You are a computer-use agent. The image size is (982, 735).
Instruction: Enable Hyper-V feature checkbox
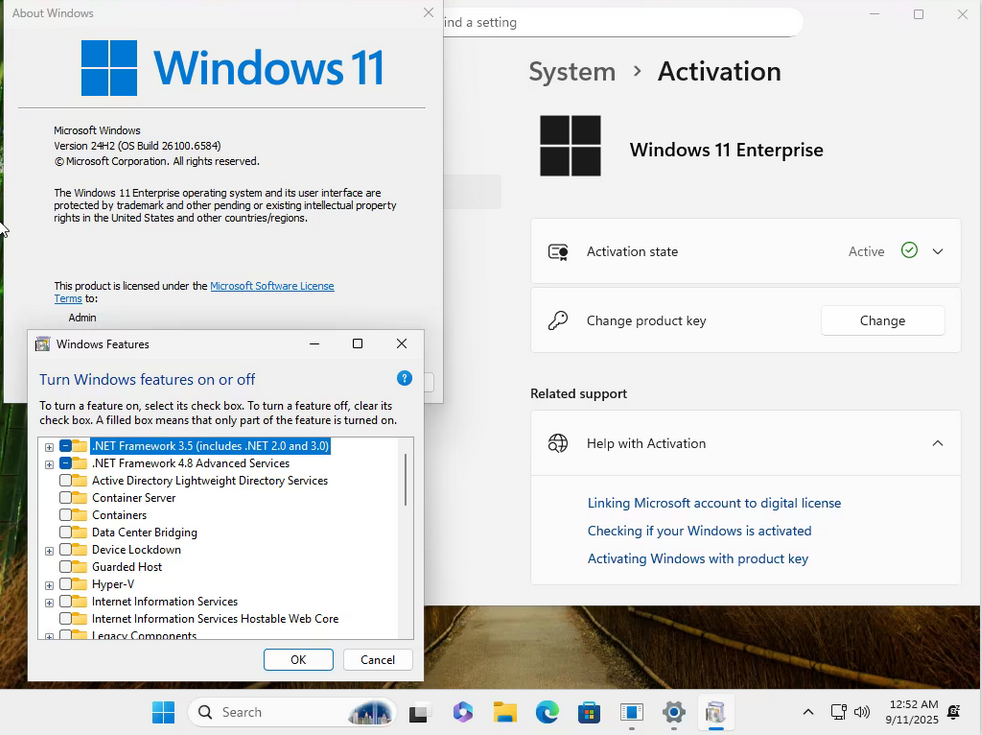point(65,584)
